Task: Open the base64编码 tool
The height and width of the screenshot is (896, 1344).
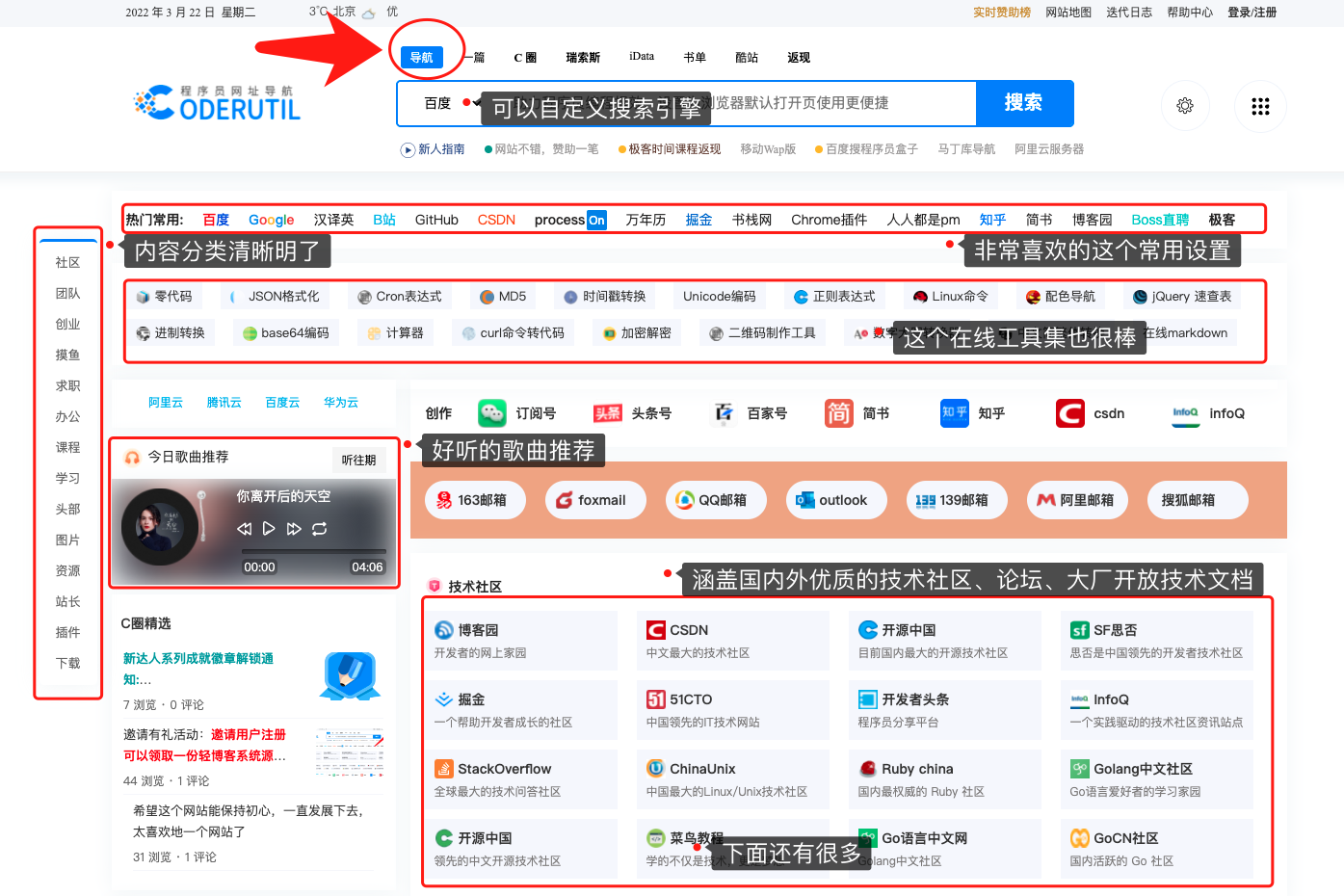Action: (x=285, y=333)
